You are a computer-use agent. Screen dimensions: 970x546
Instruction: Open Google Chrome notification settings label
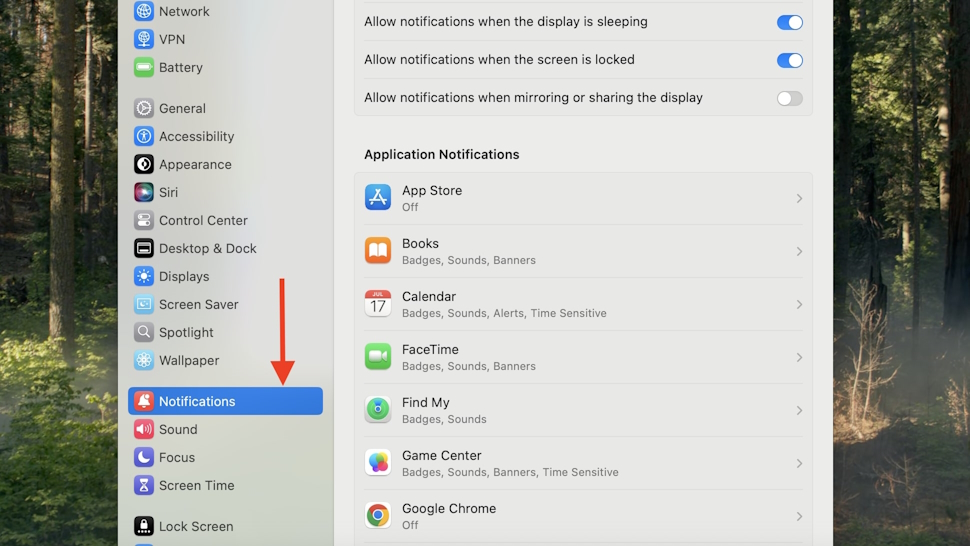(449, 508)
